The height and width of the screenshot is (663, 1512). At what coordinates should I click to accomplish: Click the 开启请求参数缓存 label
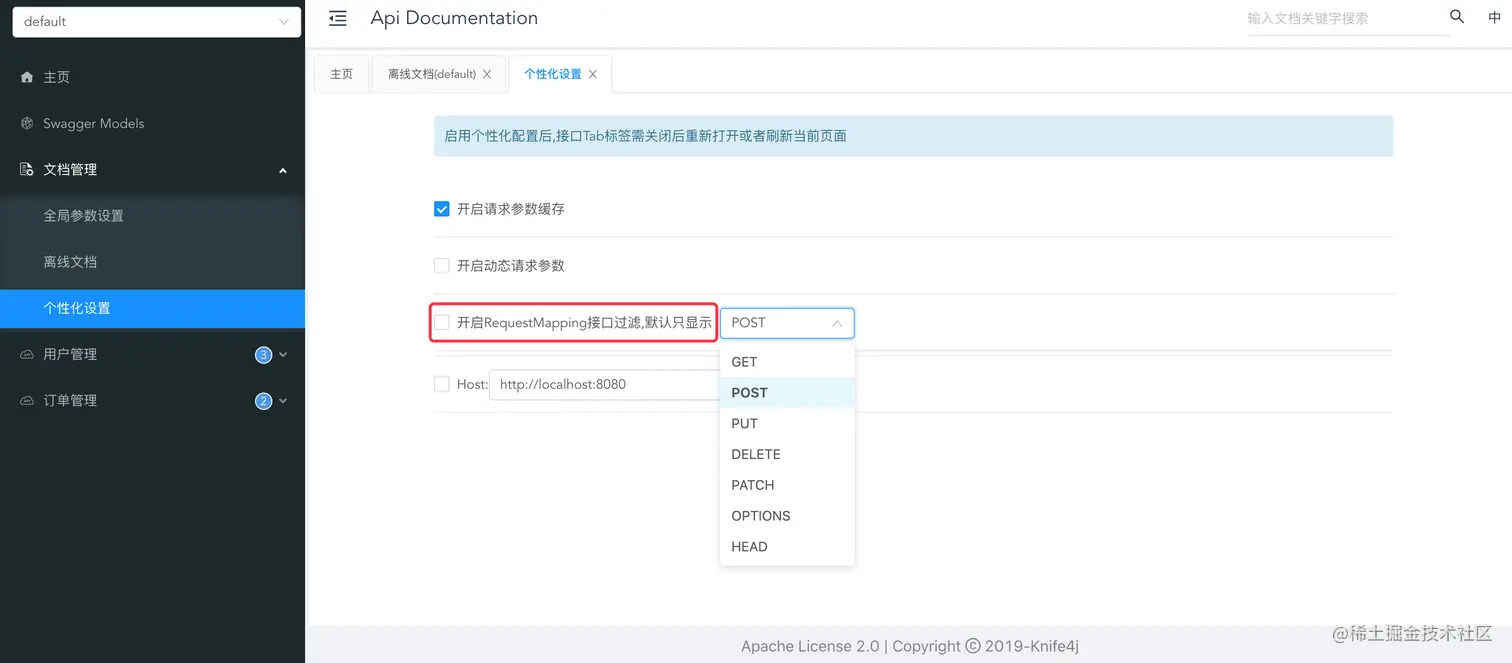[x=511, y=209]
